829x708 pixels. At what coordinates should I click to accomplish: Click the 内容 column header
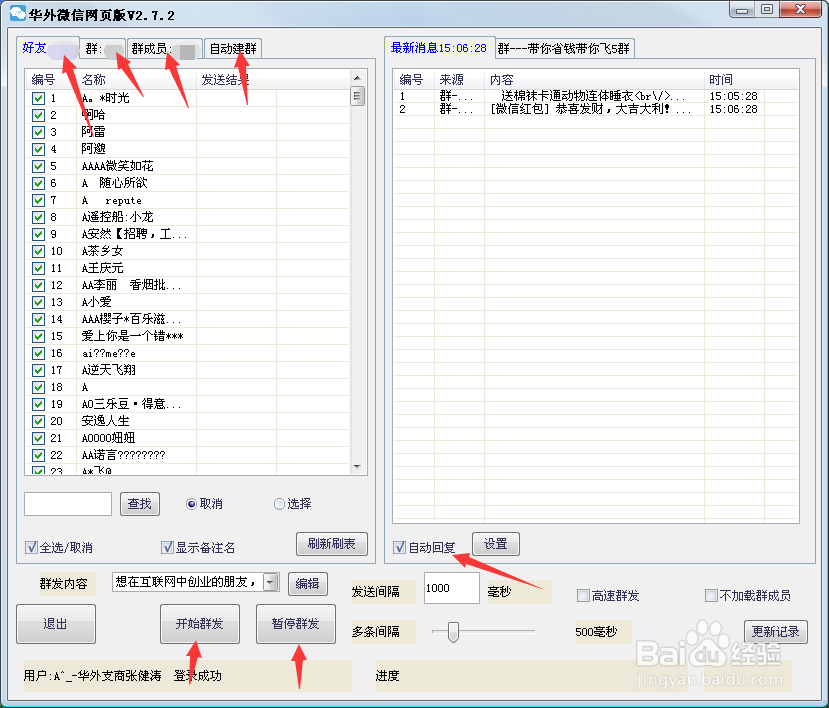[x=594, y=79]
